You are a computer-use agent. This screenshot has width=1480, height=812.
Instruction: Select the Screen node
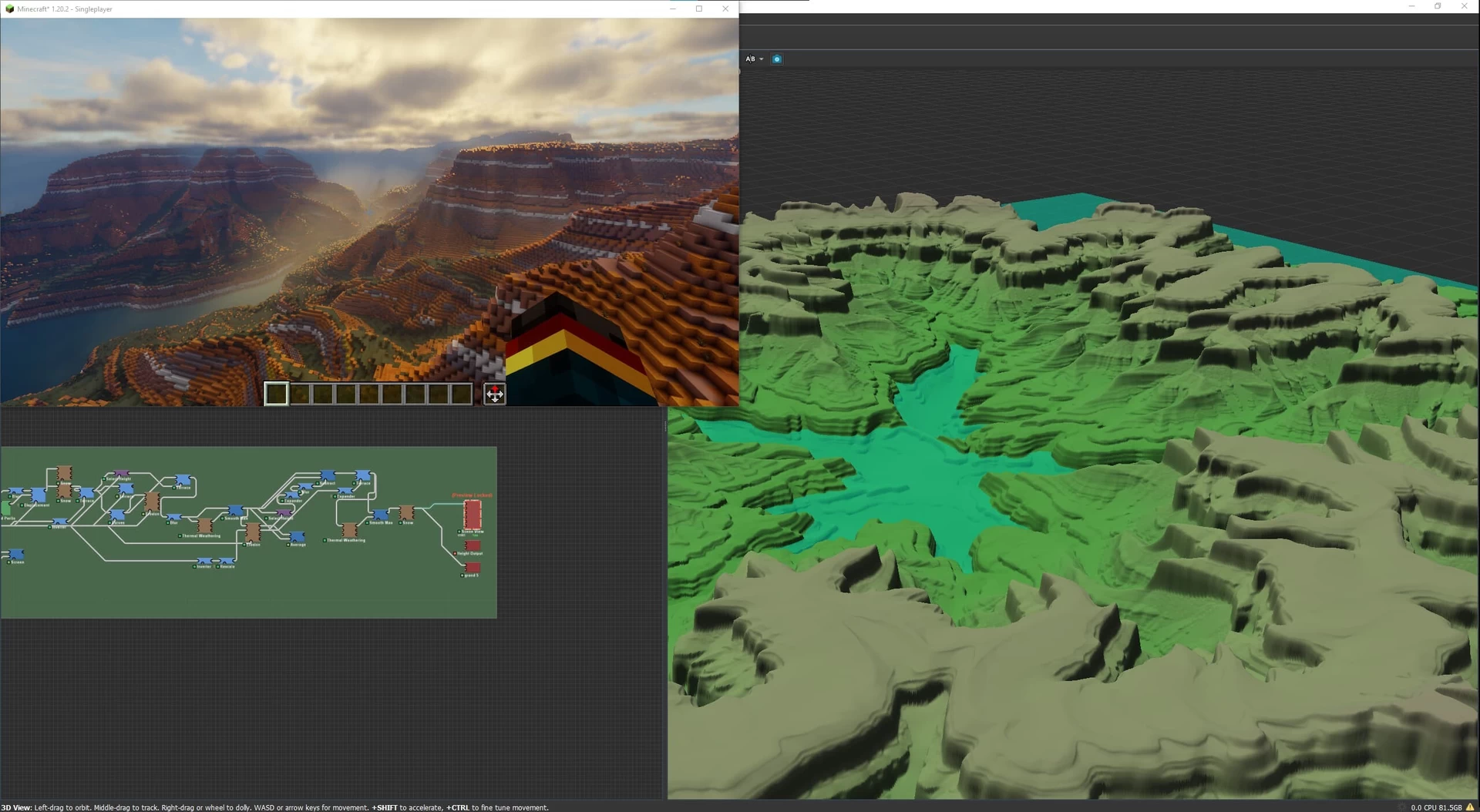(16, 554)
